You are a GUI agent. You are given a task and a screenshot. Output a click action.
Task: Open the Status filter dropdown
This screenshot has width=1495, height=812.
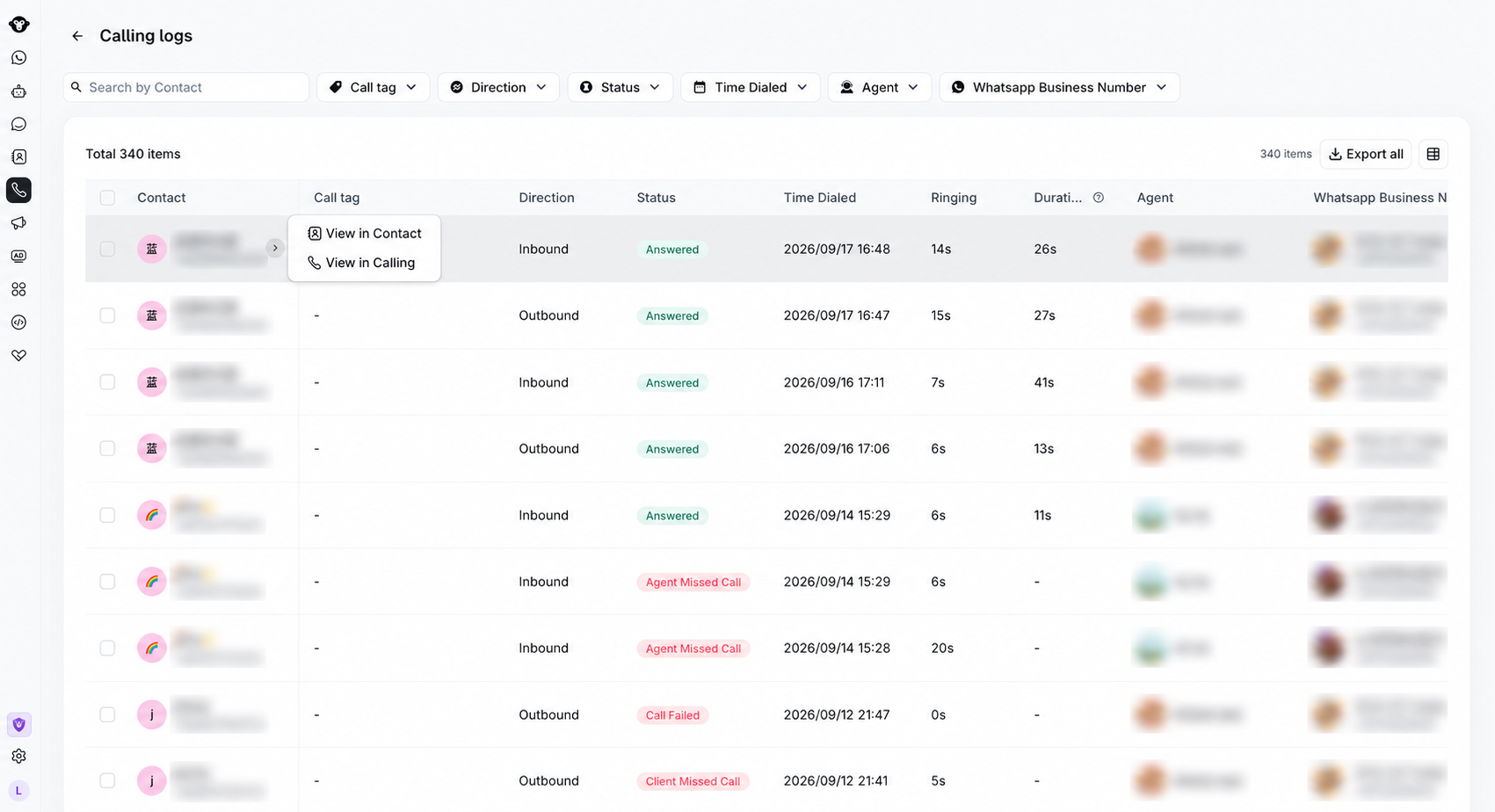[620, 87]
